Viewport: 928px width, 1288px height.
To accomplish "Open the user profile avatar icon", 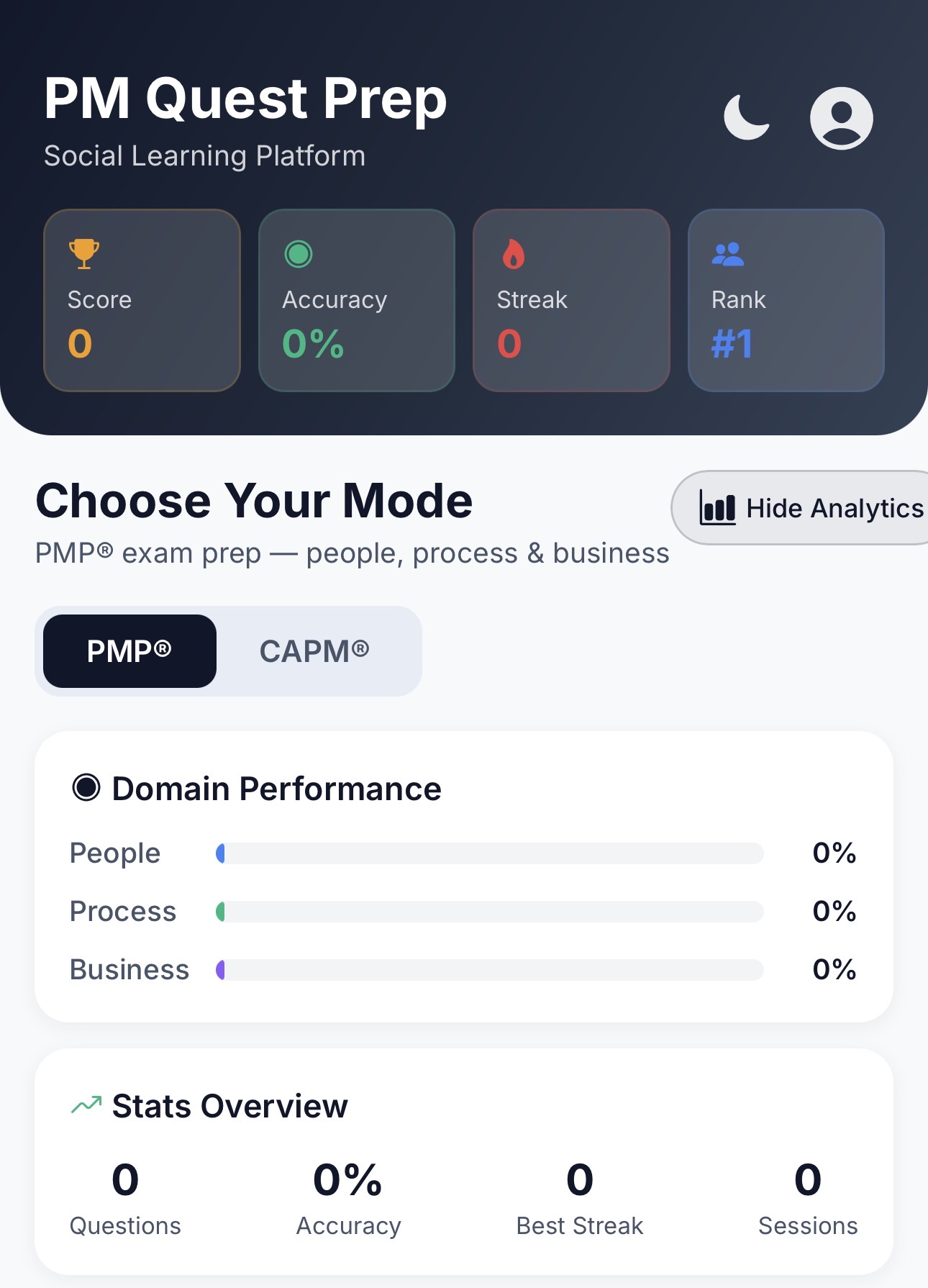I will coord(841,118).
